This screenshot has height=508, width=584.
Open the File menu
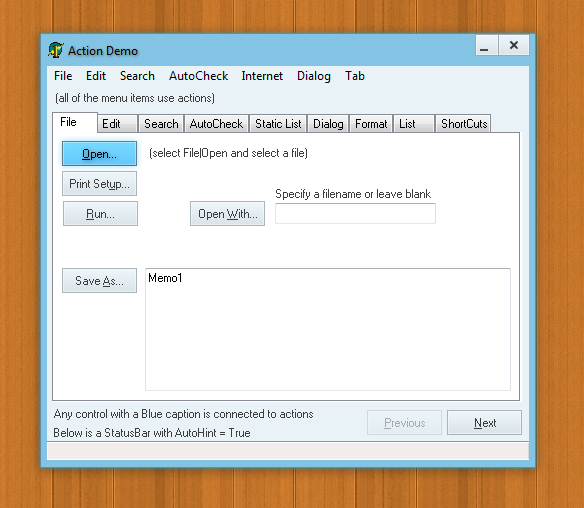click(x=63, y=76)
